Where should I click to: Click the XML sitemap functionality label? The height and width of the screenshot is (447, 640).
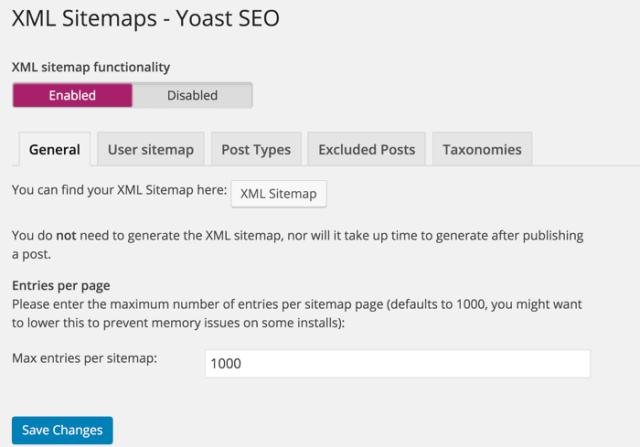pos(90,66)
